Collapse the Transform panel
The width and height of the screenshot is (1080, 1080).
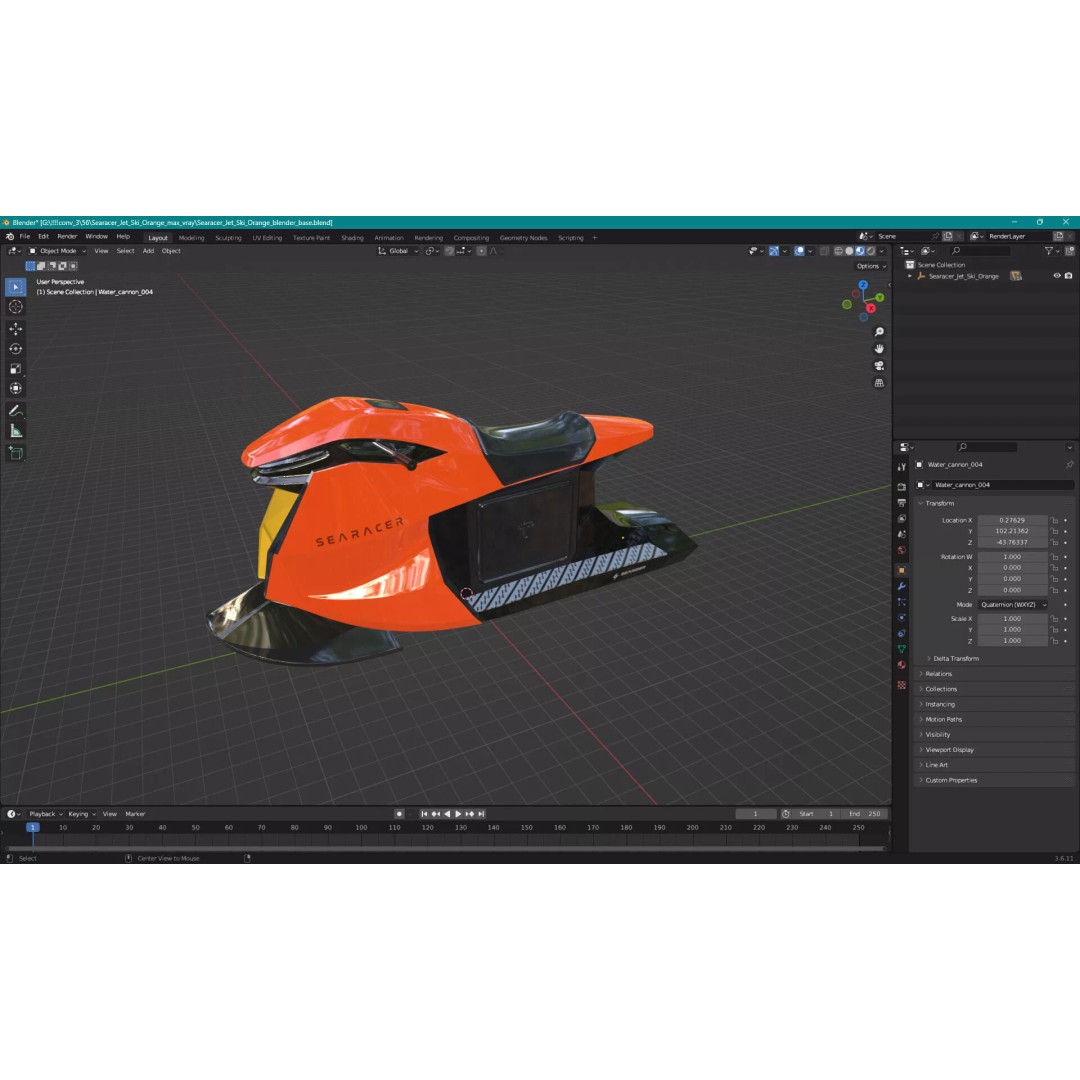pos(939,503)
